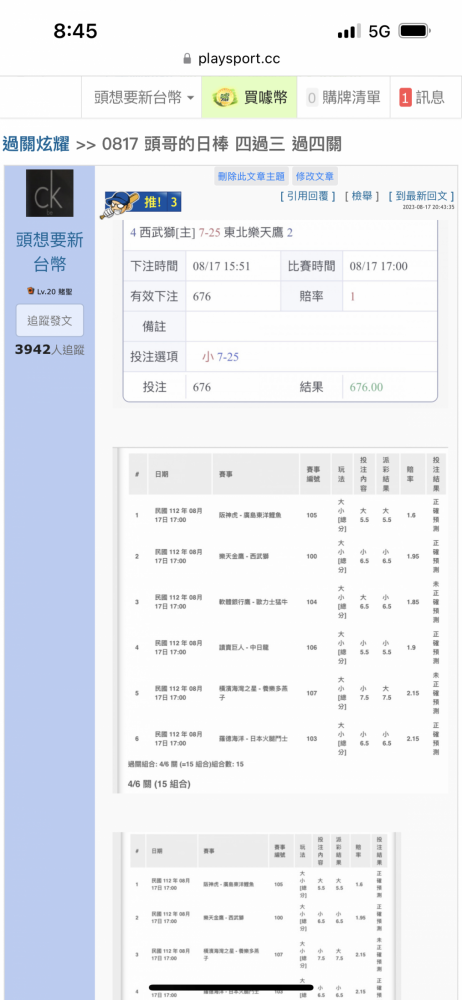The image size is (462, 1000).
Task: Tap the 追蹤發文 follow button
Action: [50, 321]
